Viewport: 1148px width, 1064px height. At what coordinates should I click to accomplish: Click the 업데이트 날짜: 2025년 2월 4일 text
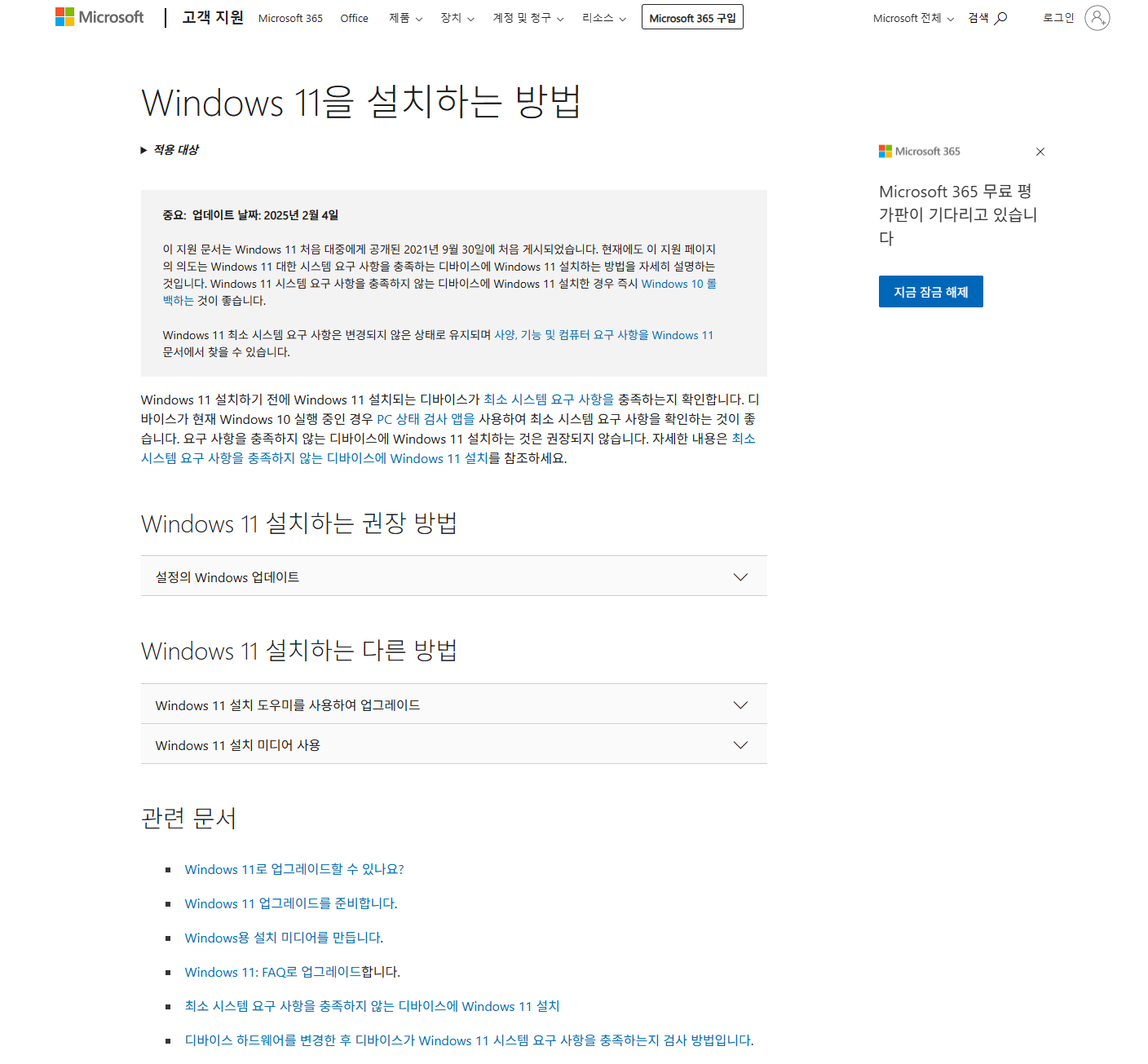pos(265,215)
